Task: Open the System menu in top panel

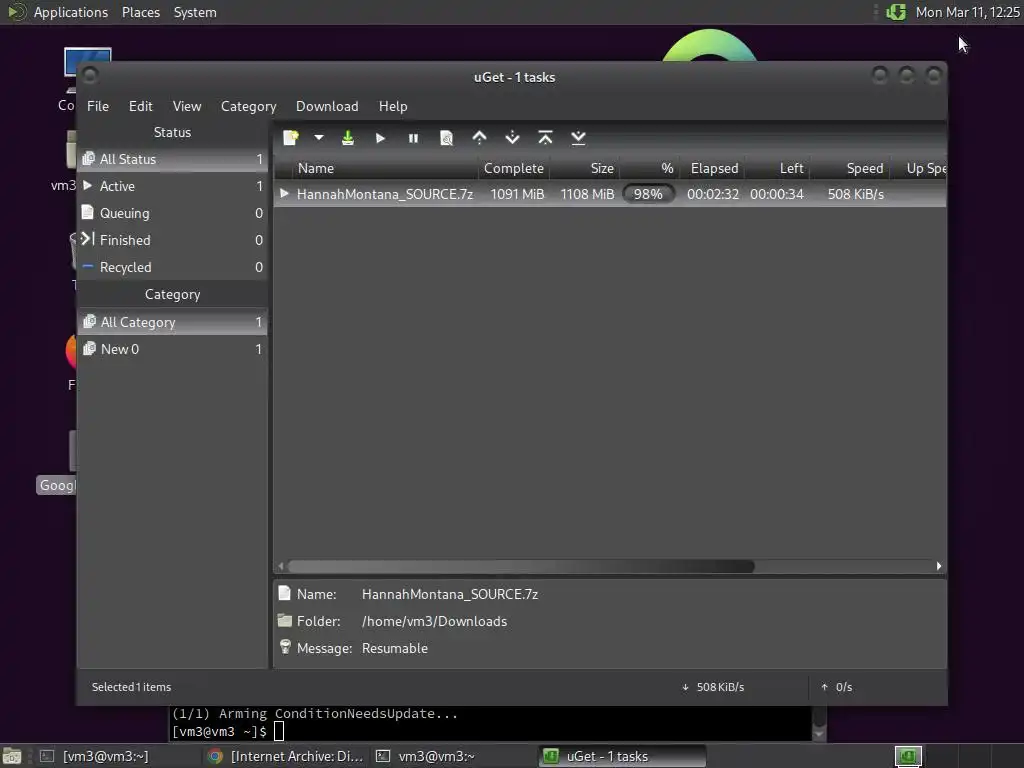Action: click(195, 12)
